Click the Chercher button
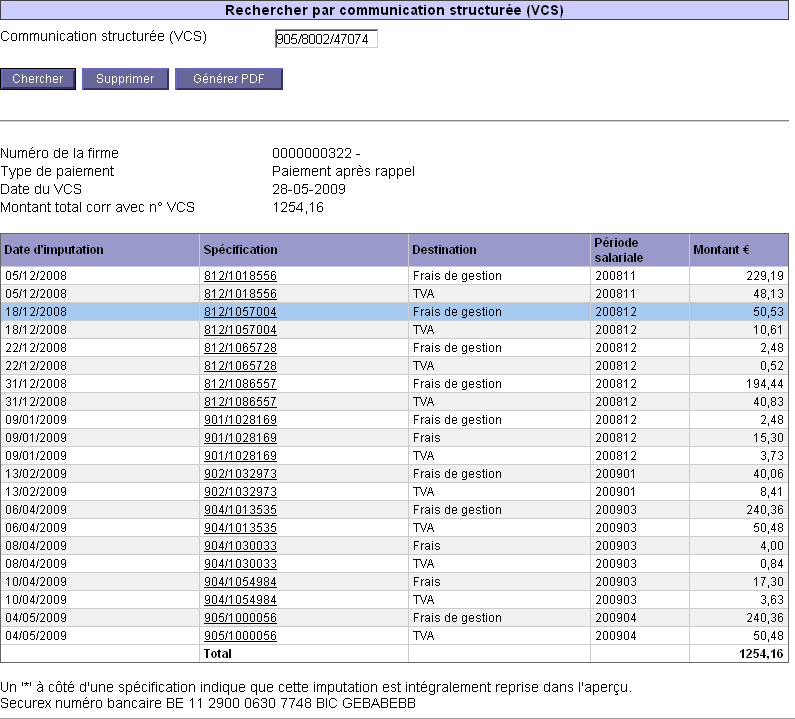The image size is (795, 719). click(38, 79)
